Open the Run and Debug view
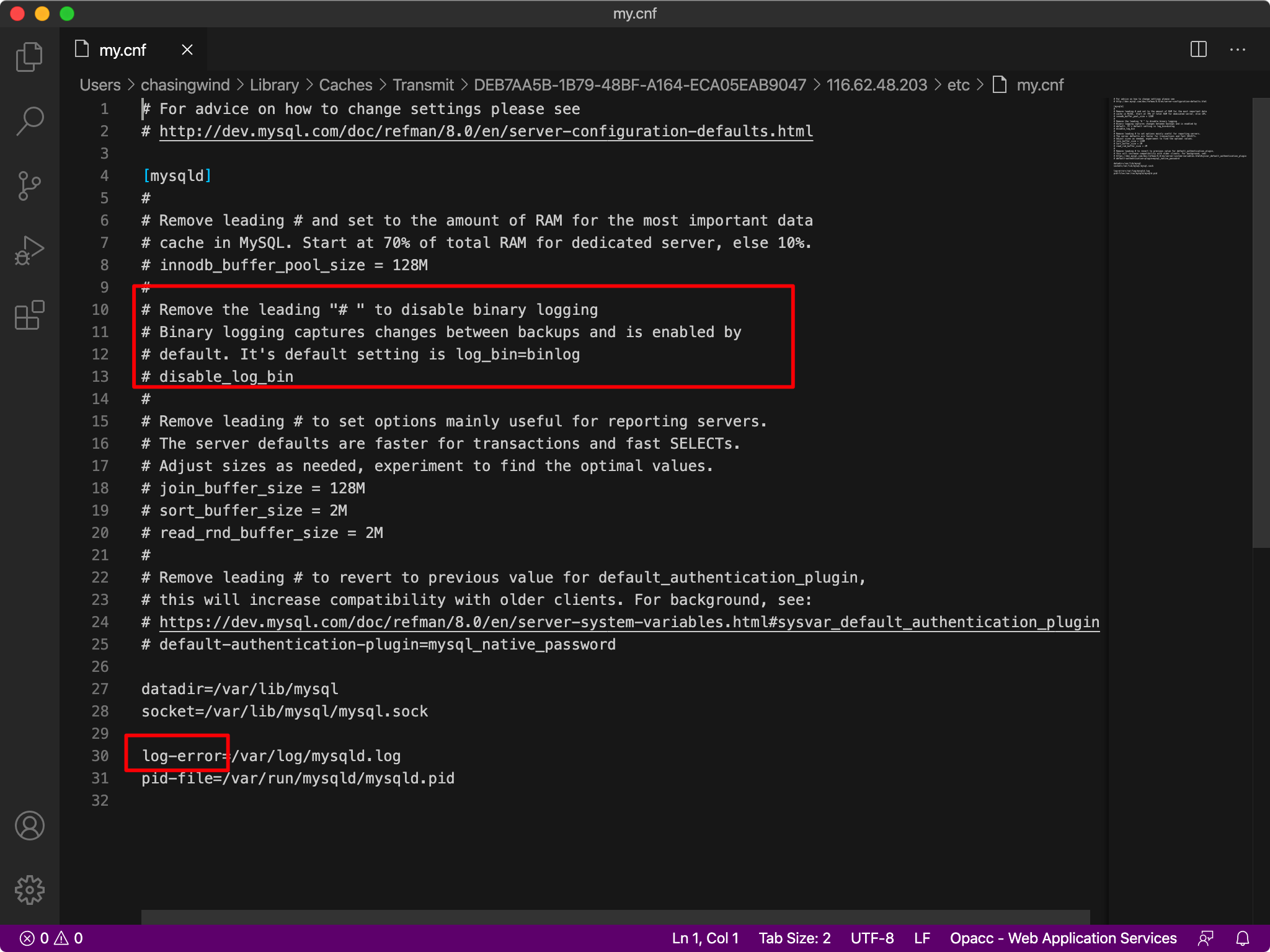This screenshot has width=1270, height=952. (29, 250)
